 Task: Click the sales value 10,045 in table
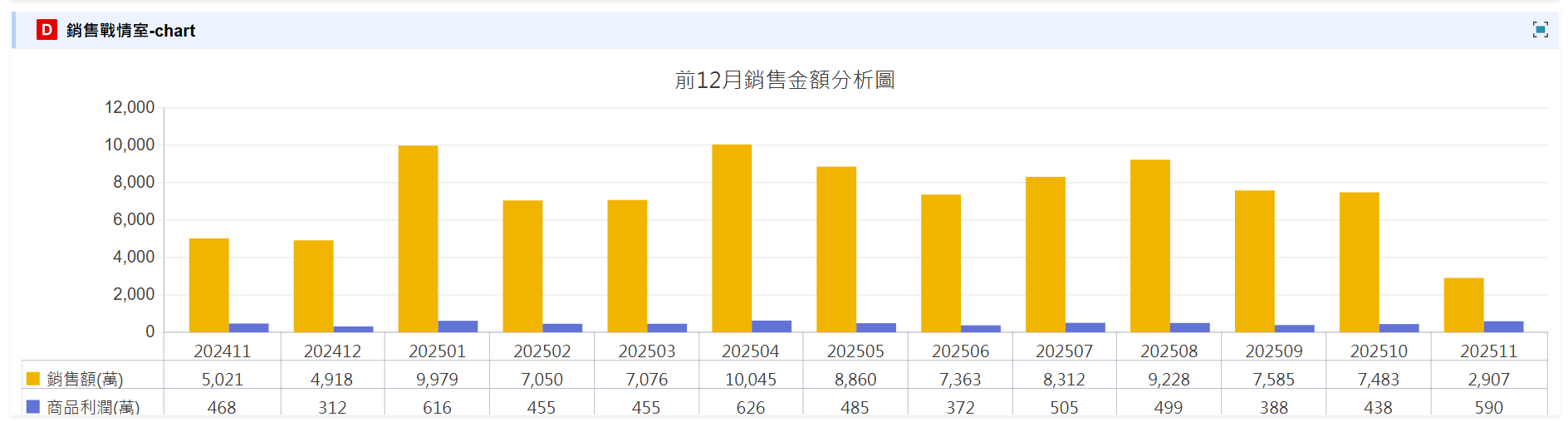point(751,380)
